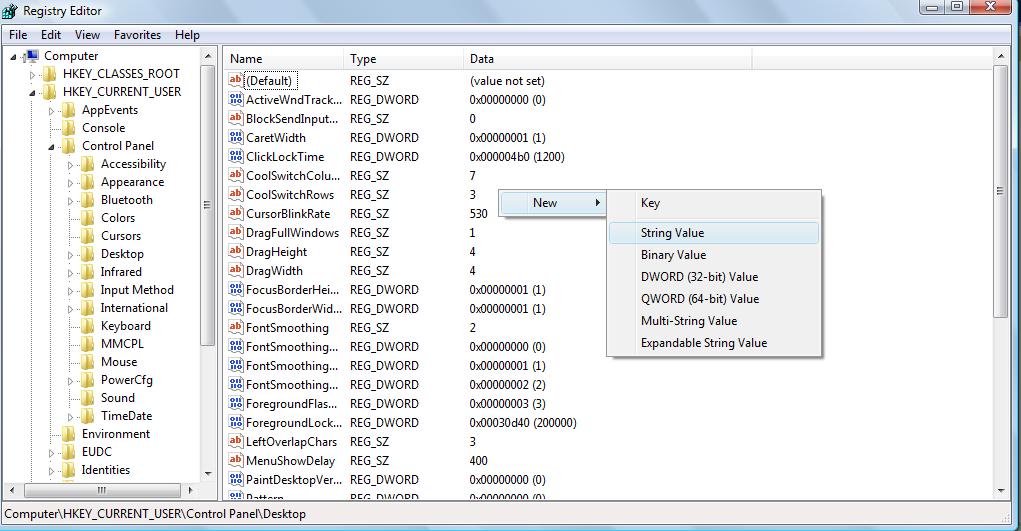Select the Input Method tree item
The height and width of the screenshot is (531, 1021).
137,290
